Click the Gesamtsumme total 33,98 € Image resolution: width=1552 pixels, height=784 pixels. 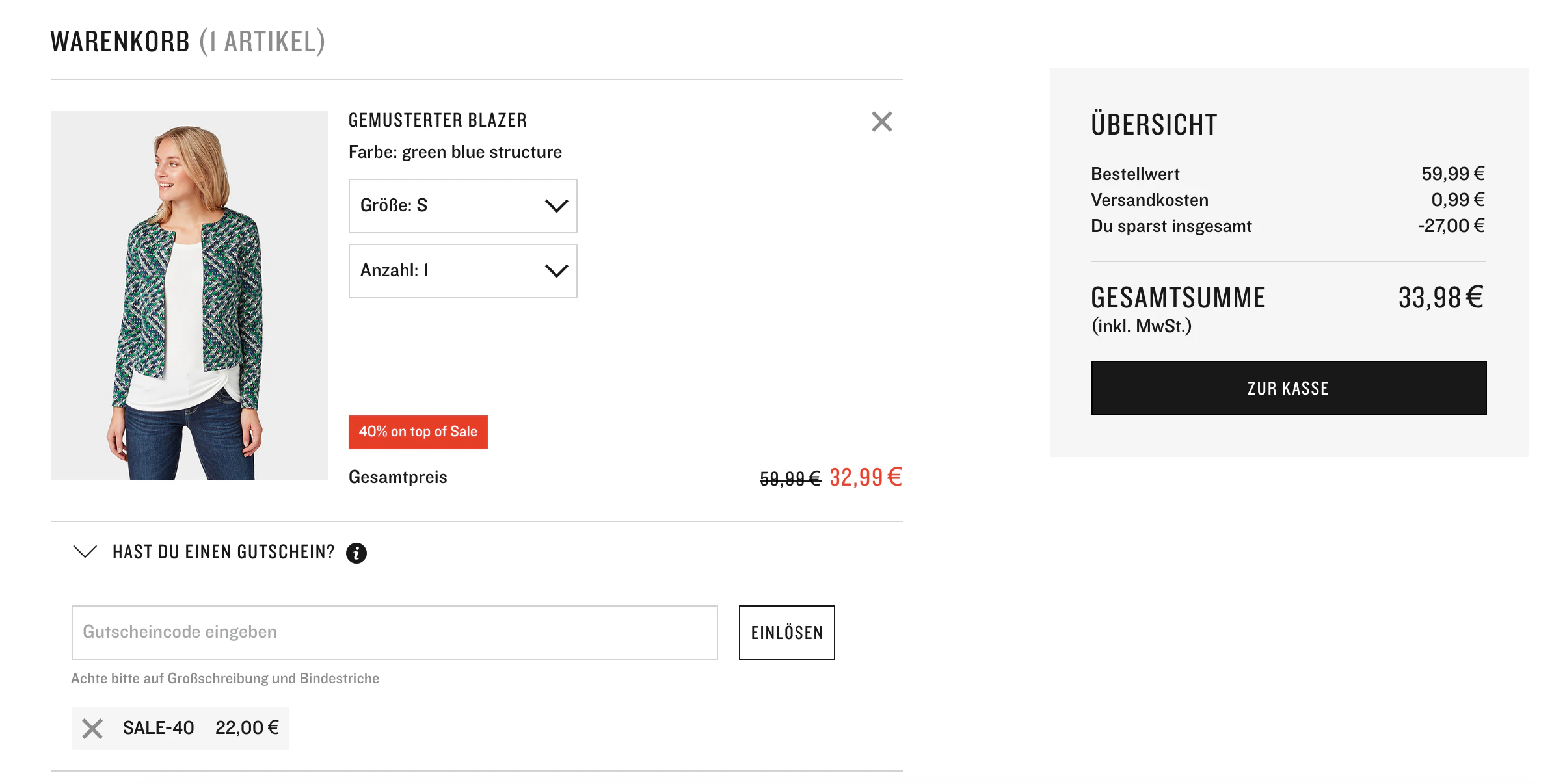click(x=1441, y=298)
